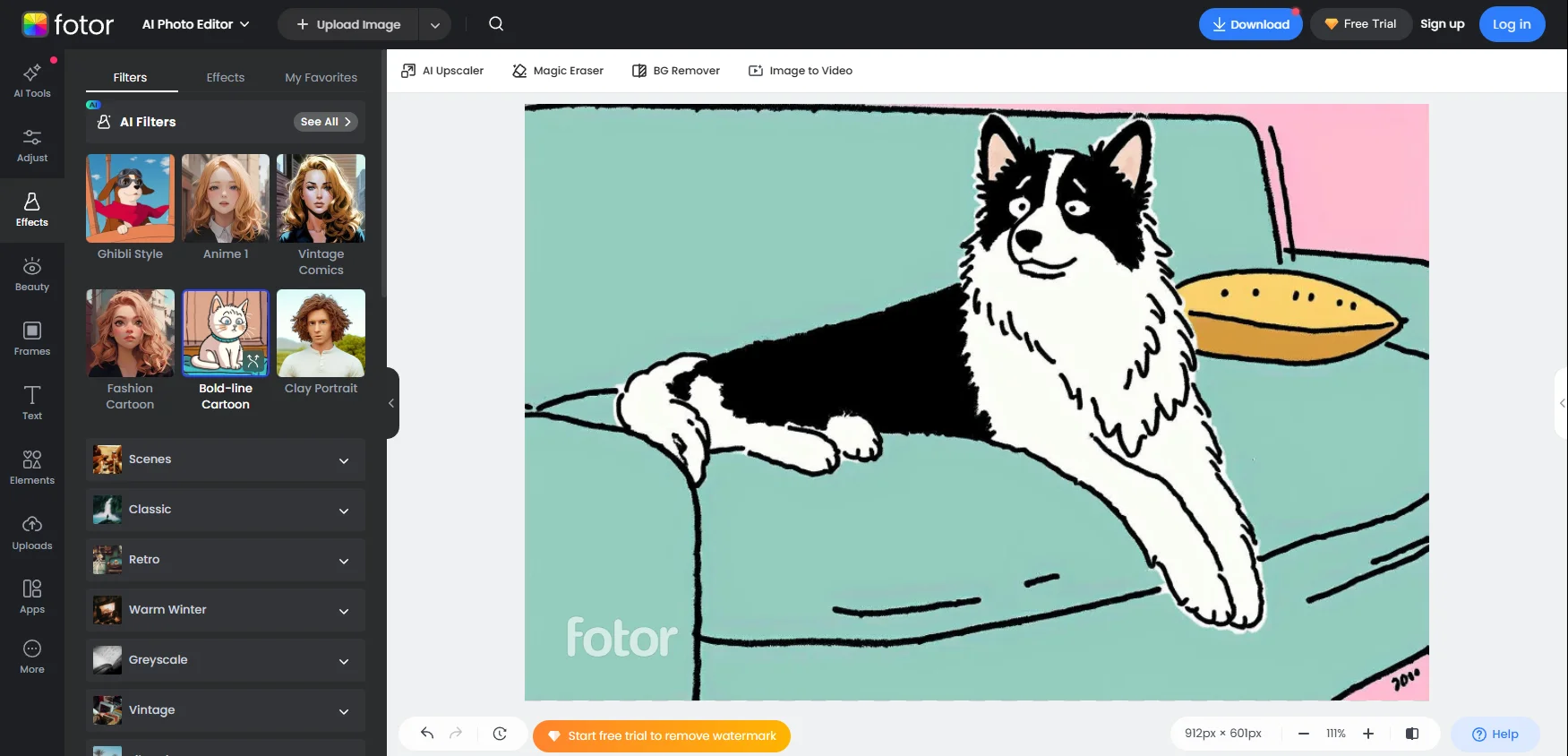1568x756 pixels.
Task: Click the Sign up link
Action: (x=1443, y=24)
